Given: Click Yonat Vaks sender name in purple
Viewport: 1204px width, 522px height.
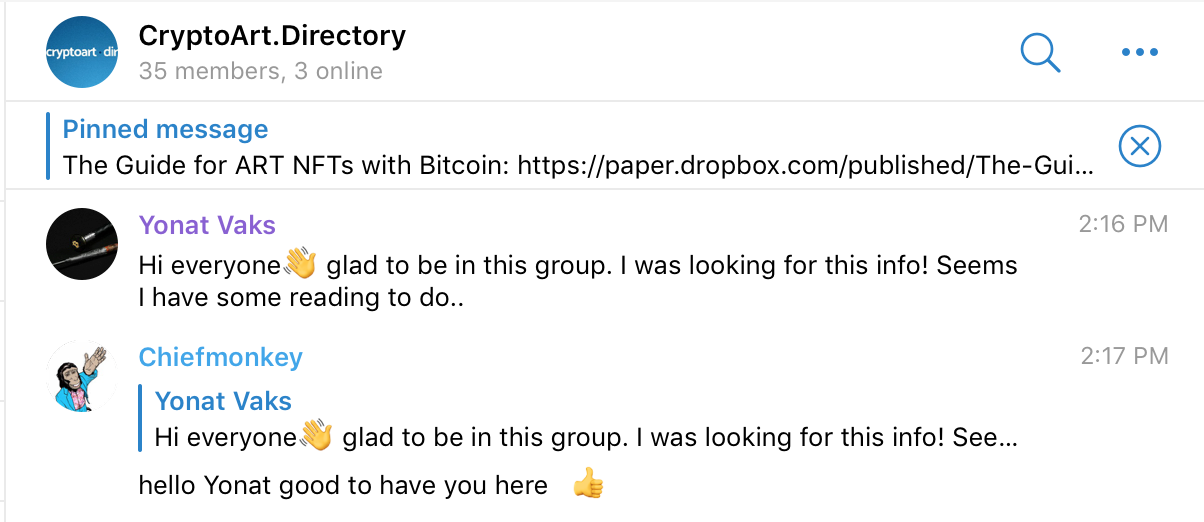Looking at the screenshot, I should click(x=207, y=224).
